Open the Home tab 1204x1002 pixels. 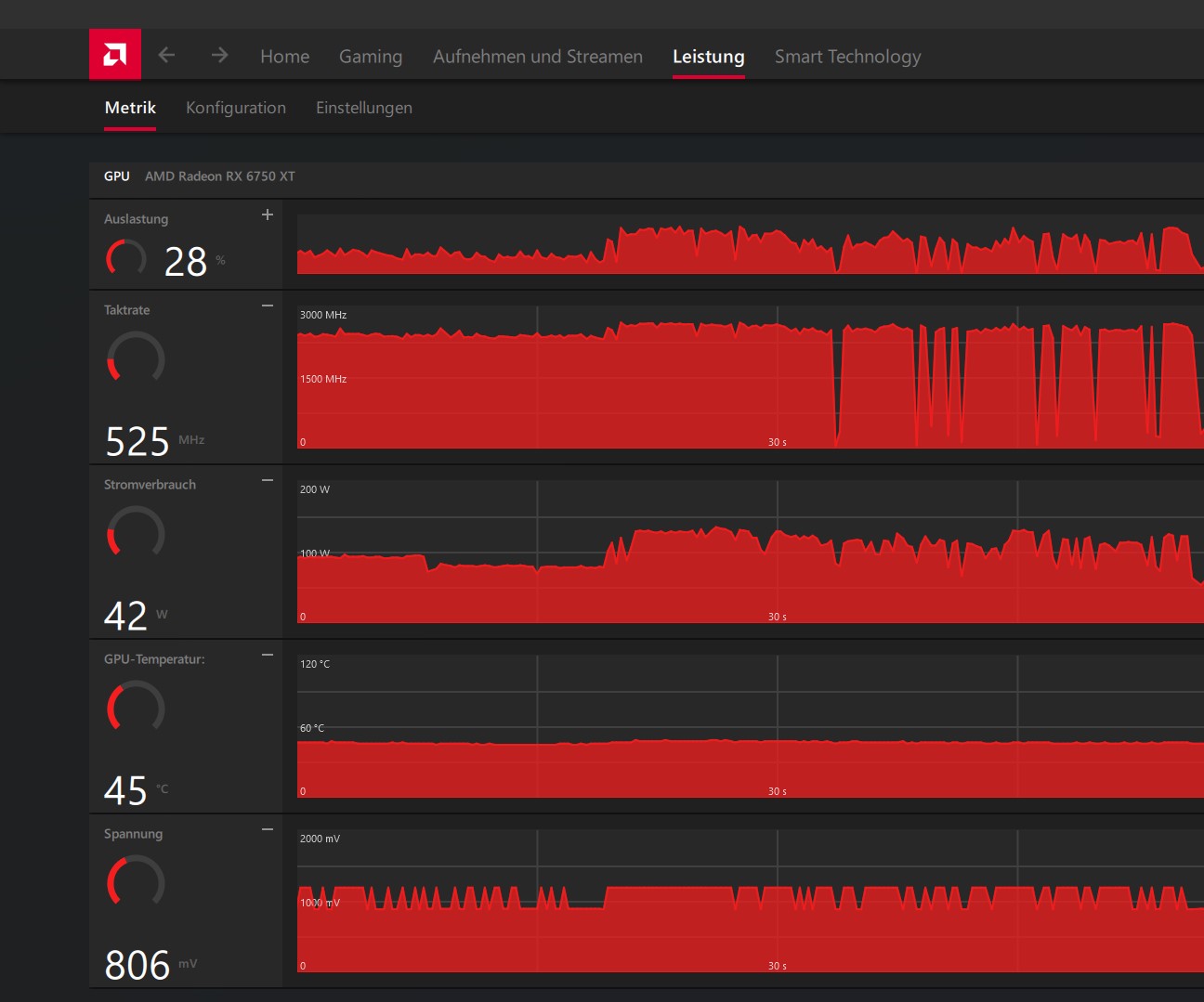284,57
